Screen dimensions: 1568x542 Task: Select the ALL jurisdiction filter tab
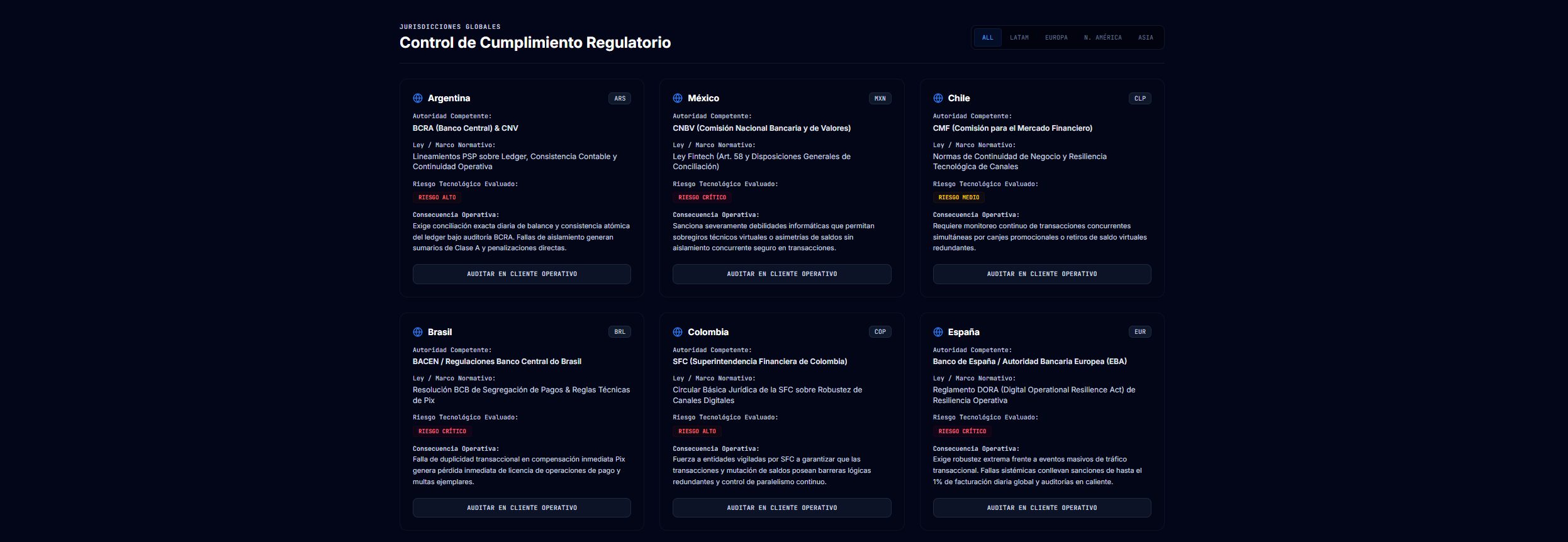pyautogui.click(x=988, y=38)
